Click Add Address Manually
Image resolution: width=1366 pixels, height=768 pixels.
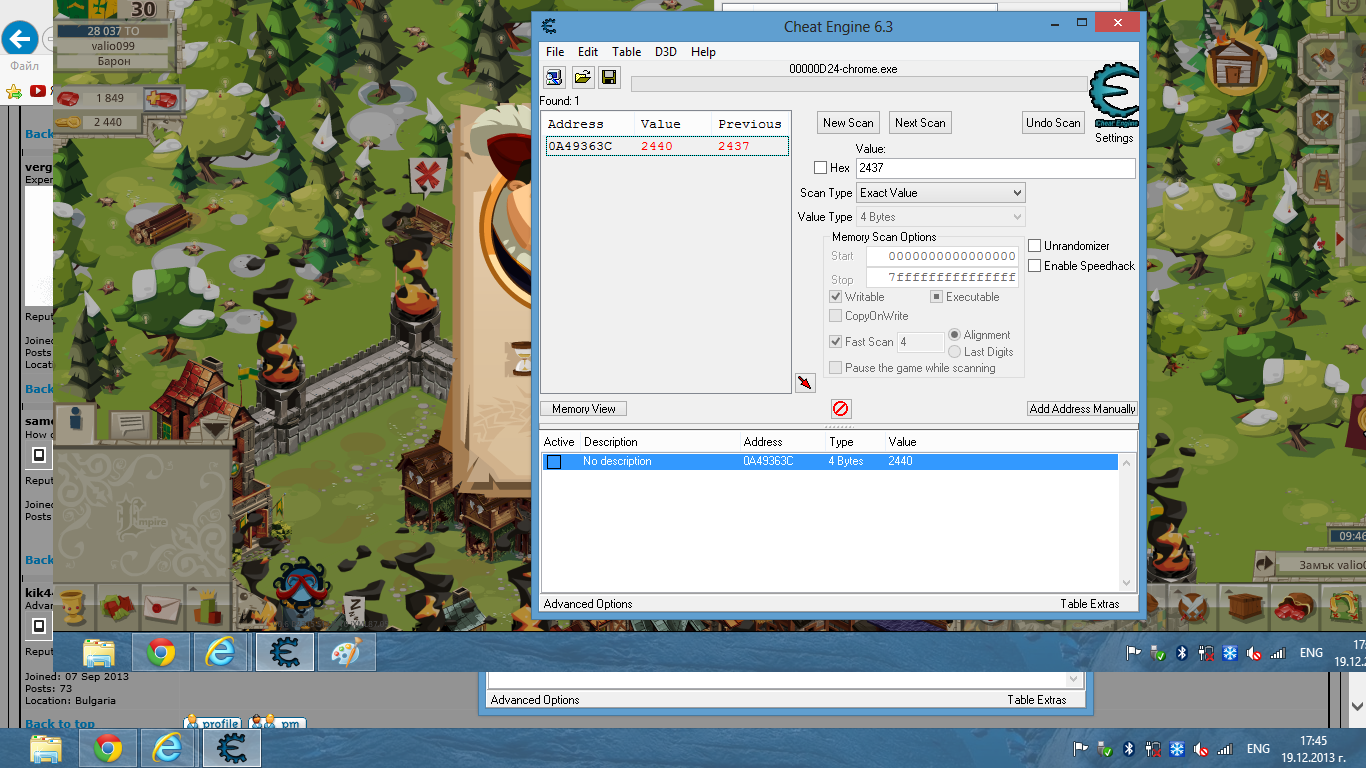(1082, 408)
